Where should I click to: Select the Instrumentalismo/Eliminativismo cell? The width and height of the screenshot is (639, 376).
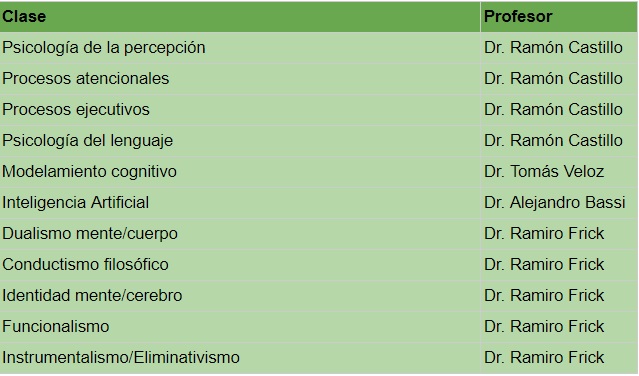click(240, 357)
